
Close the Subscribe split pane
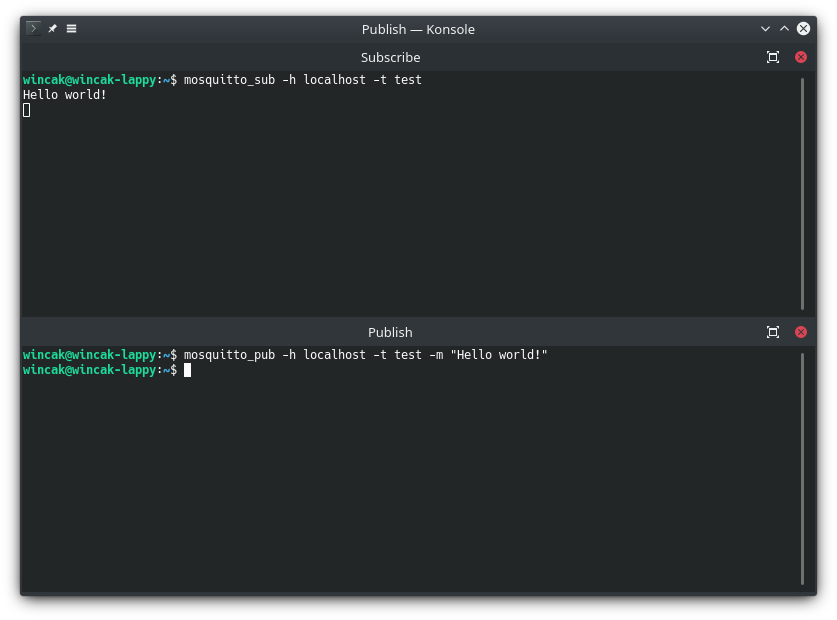[801, 57]
